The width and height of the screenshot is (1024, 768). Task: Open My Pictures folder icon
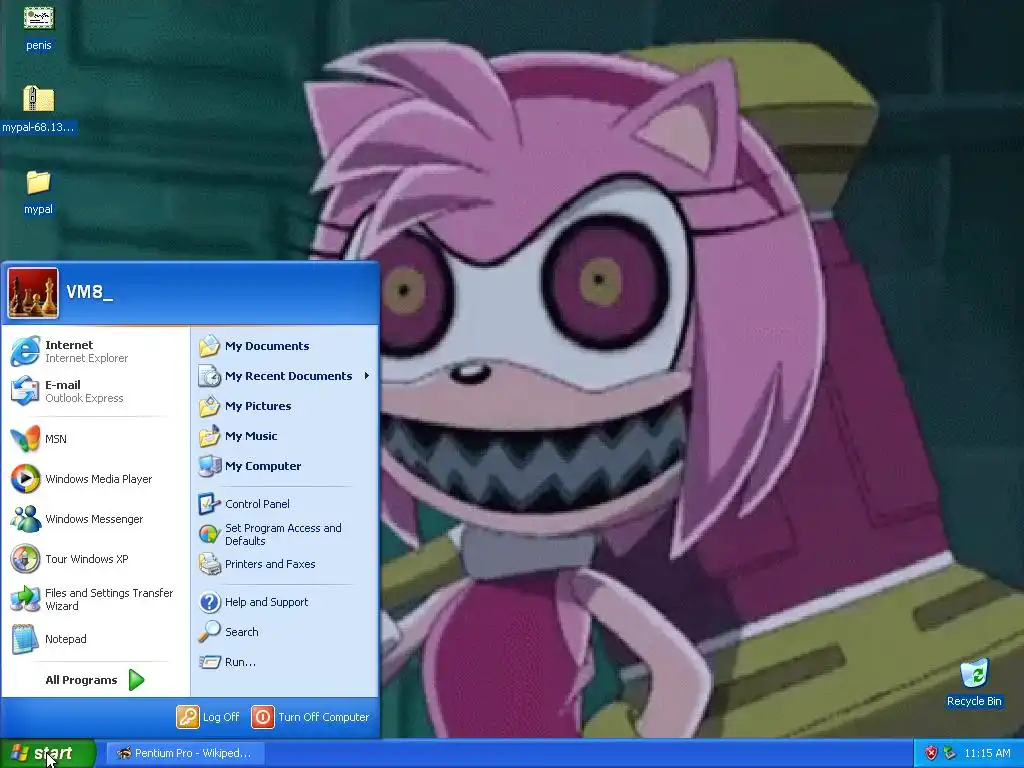210,406
